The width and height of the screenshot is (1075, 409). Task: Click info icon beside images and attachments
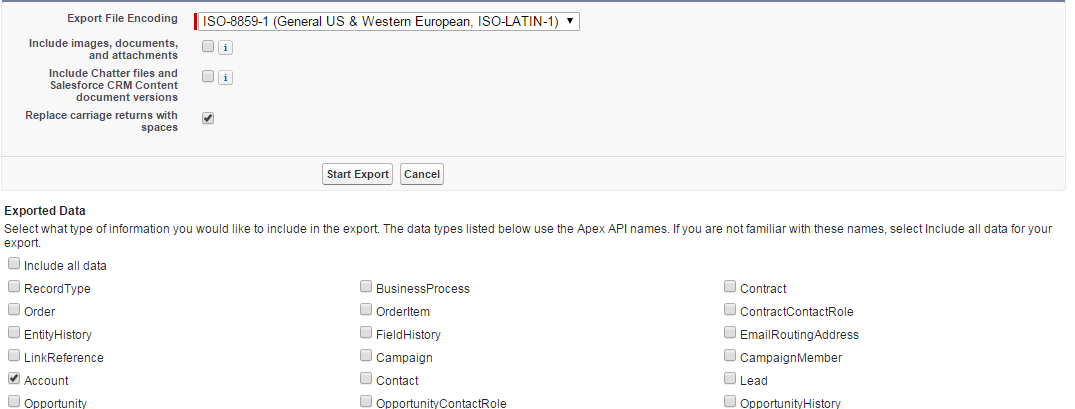coord(226,47)
